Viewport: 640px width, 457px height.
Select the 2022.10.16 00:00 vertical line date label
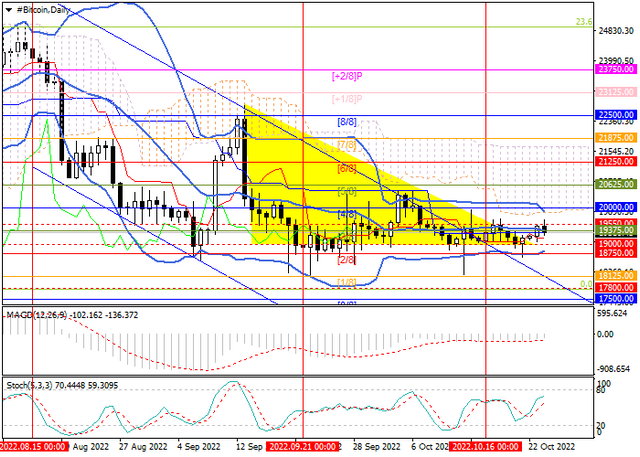pyautogui.click(x=485, y=446)
